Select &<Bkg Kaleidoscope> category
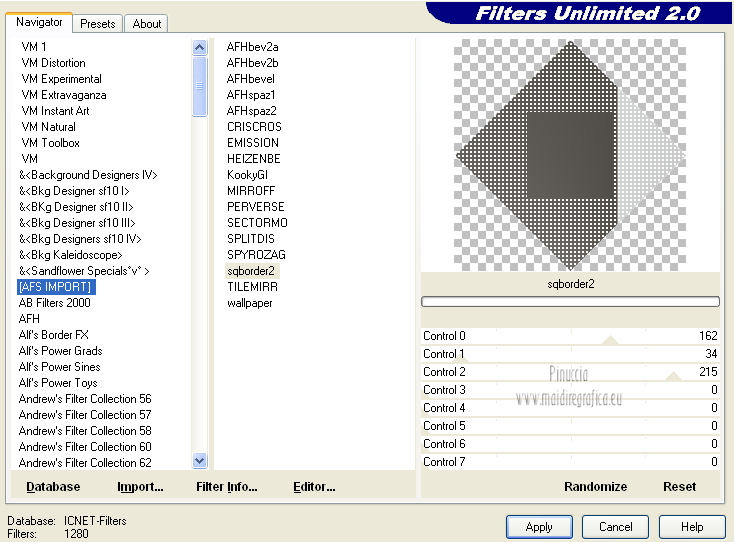734x542 pixels. click(70, 255)
